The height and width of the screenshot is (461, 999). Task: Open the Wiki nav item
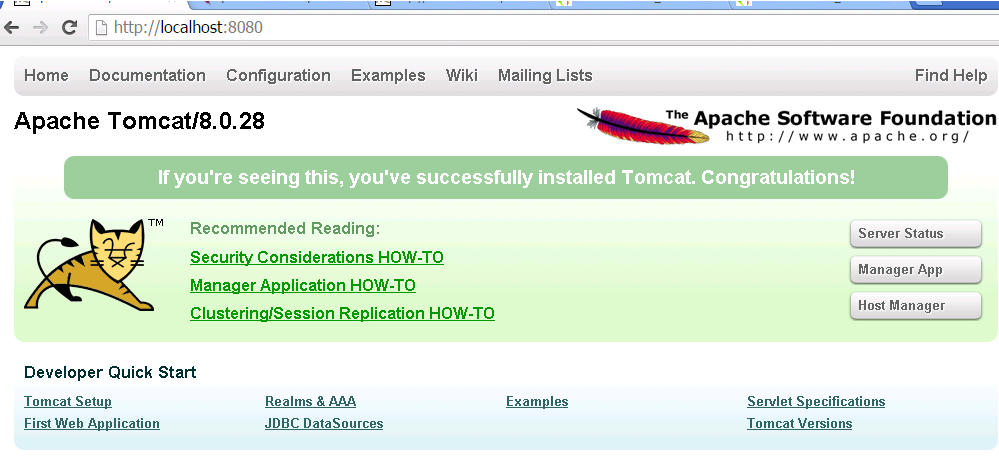click(x=462, y=75)
